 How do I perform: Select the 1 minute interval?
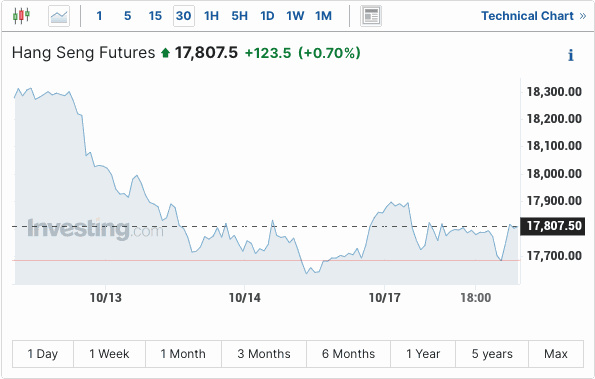(99, 16)
